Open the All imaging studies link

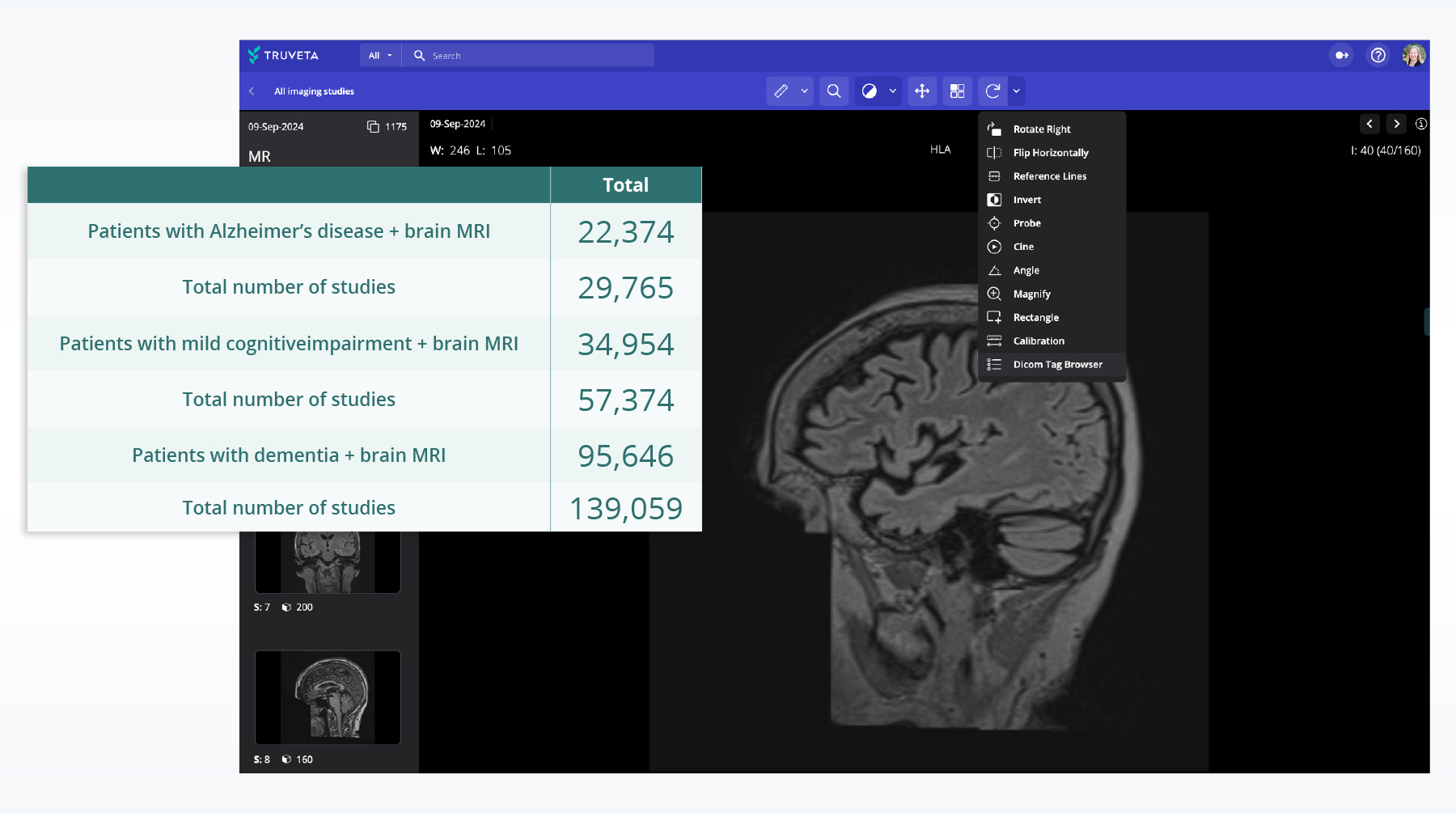(x=314, y=91)
